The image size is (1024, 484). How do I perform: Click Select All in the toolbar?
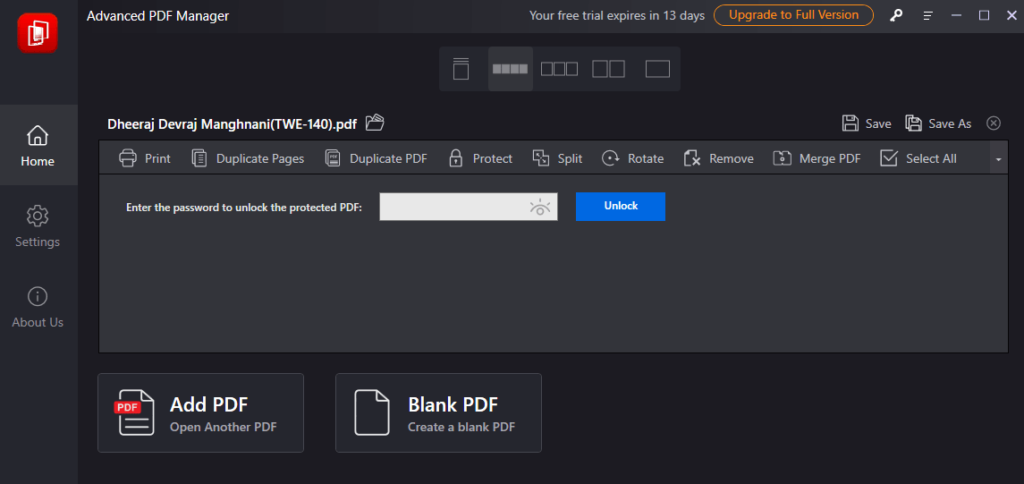(x=918, y=158)
